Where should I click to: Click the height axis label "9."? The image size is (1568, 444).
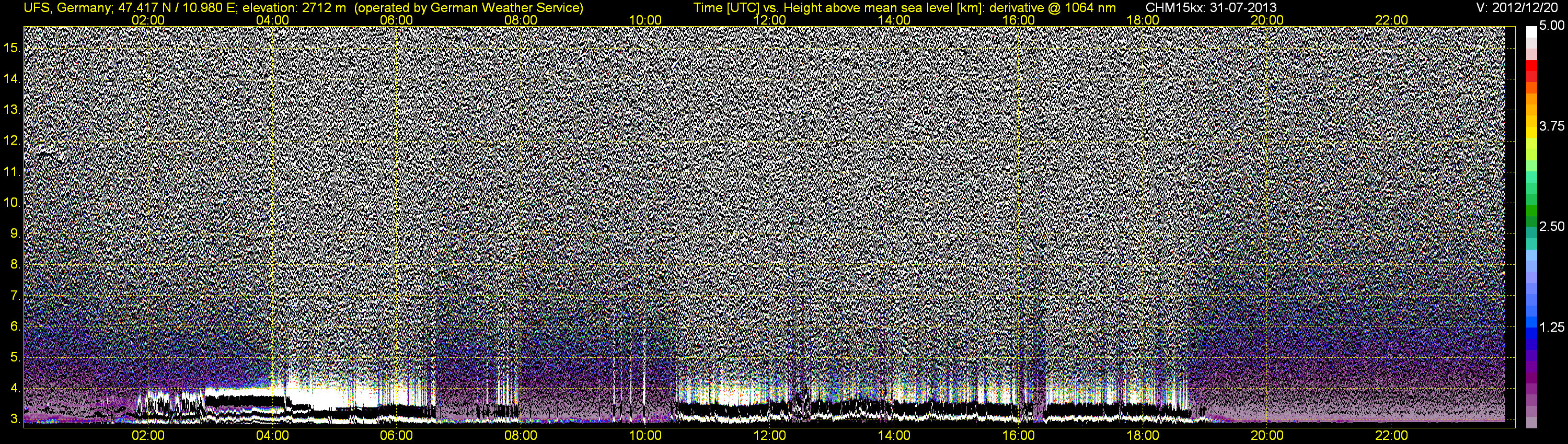tap(15, 233)
